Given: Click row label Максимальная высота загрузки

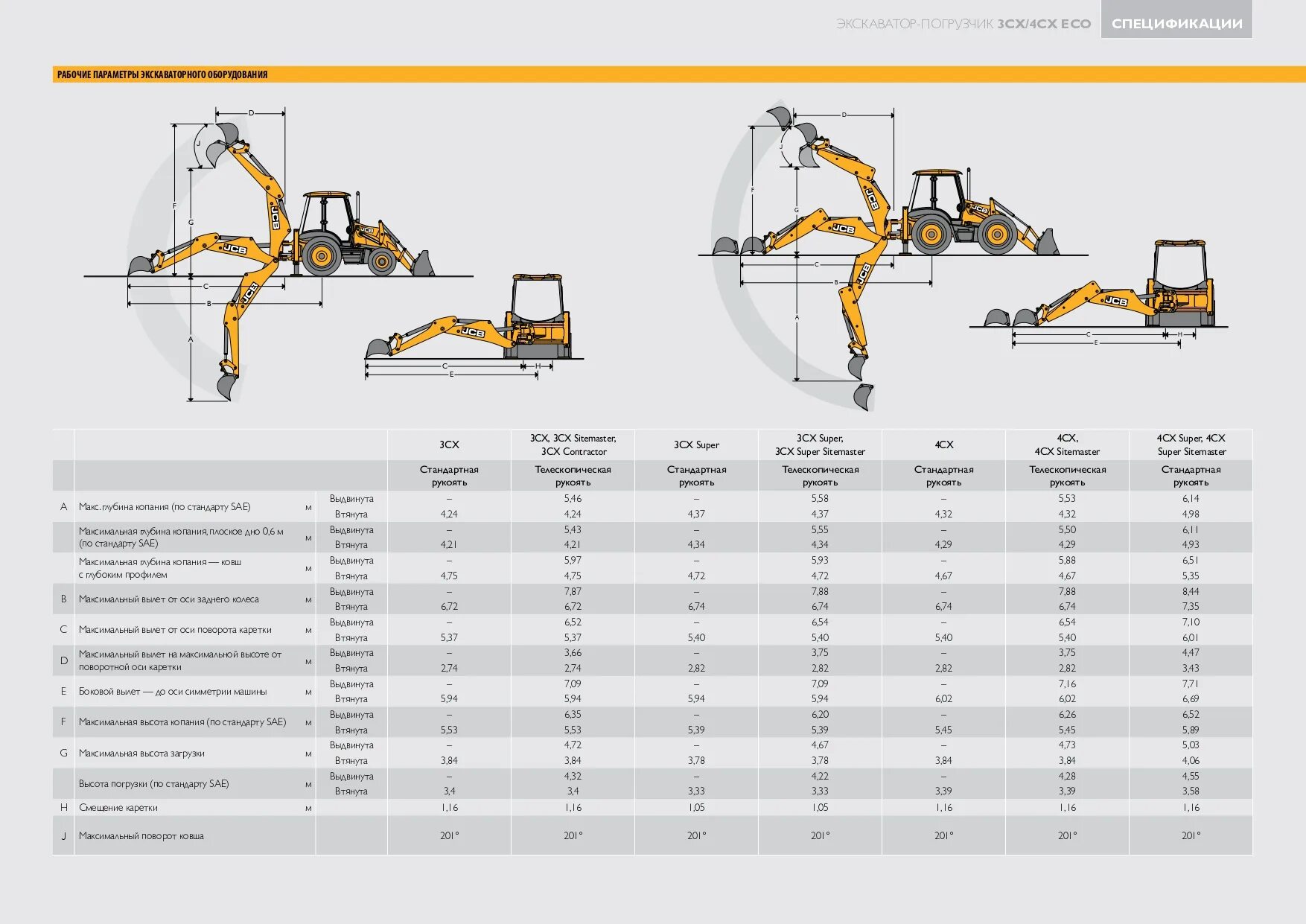Looking at the screenshot, I should point(141,753).
